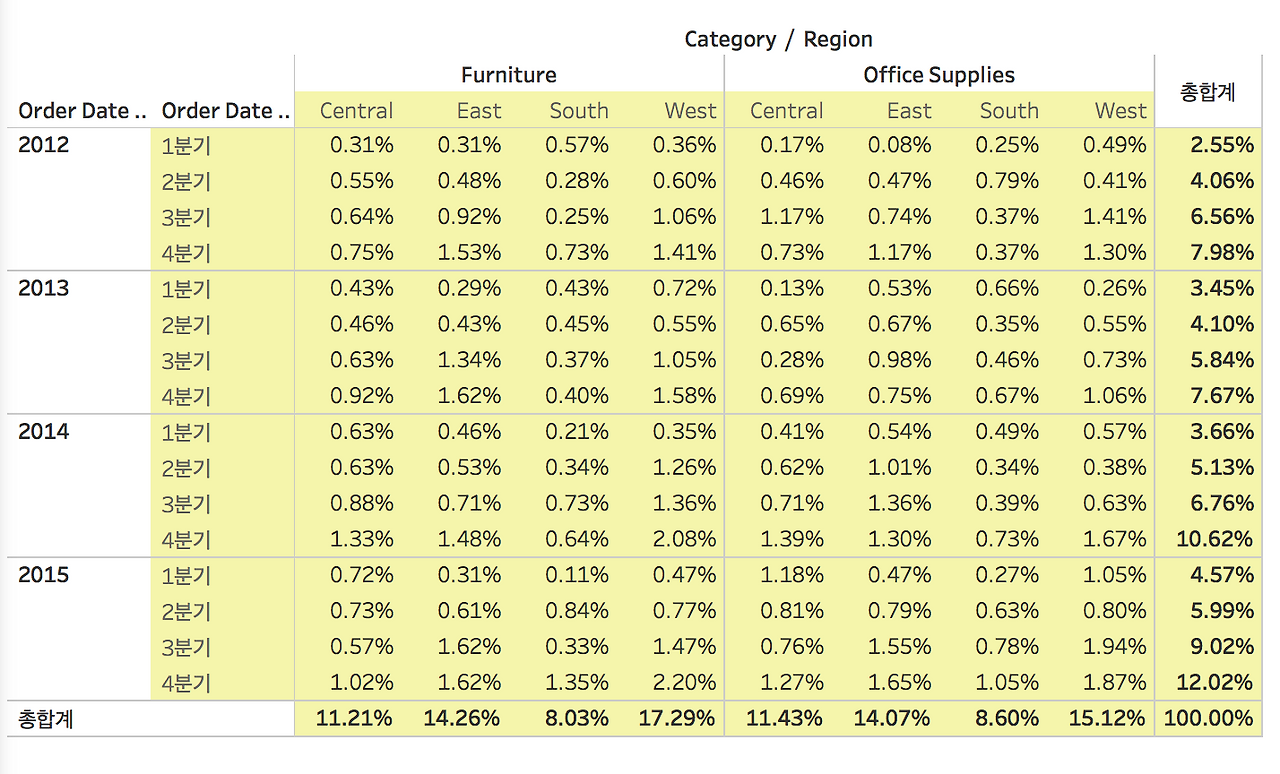Select the 12.02% total cell for 2015

click(1214, 682)
